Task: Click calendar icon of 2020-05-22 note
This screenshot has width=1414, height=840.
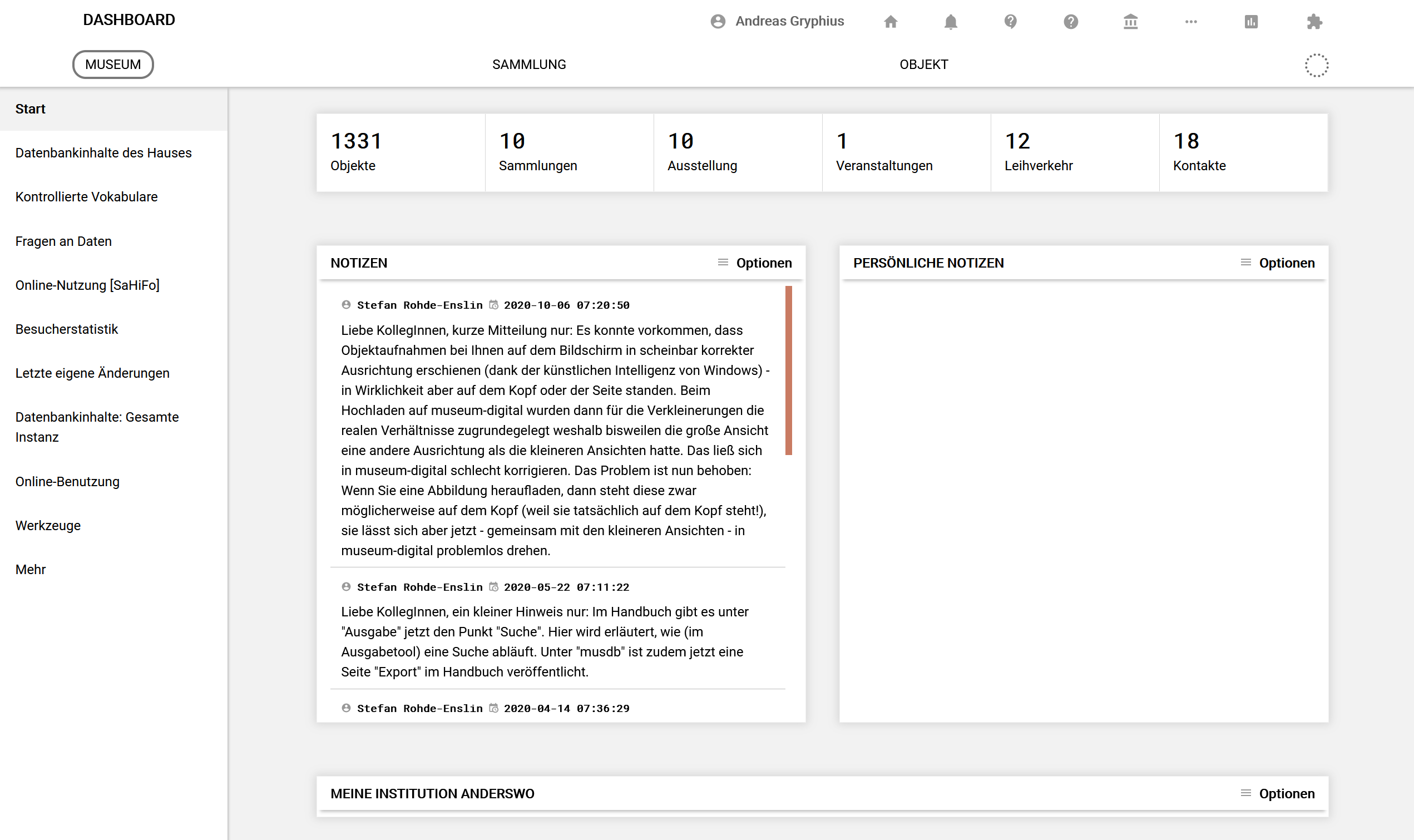Action: 493,586
